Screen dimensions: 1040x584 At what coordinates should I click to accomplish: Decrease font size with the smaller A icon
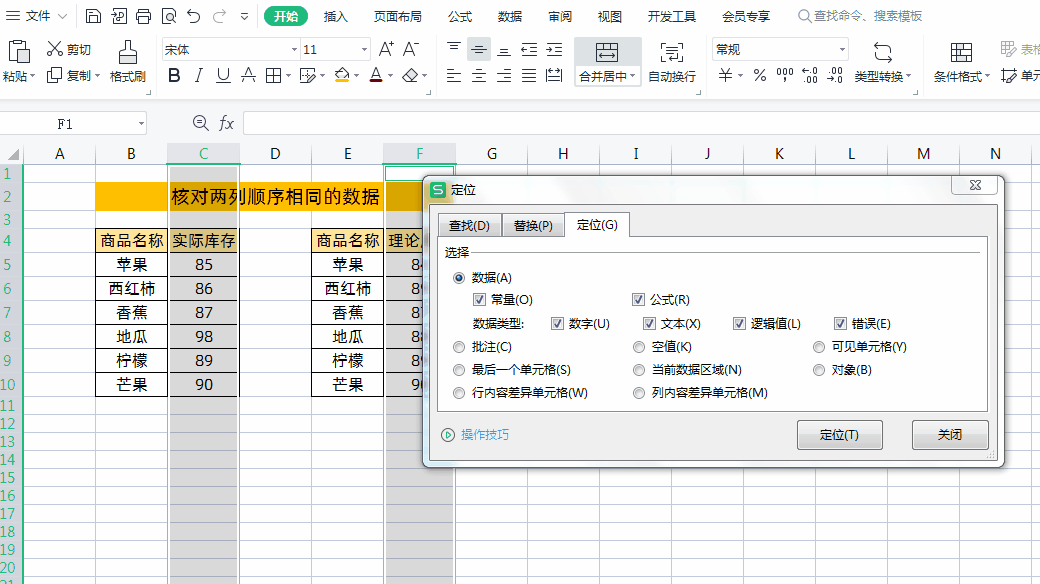coord(411,49)
